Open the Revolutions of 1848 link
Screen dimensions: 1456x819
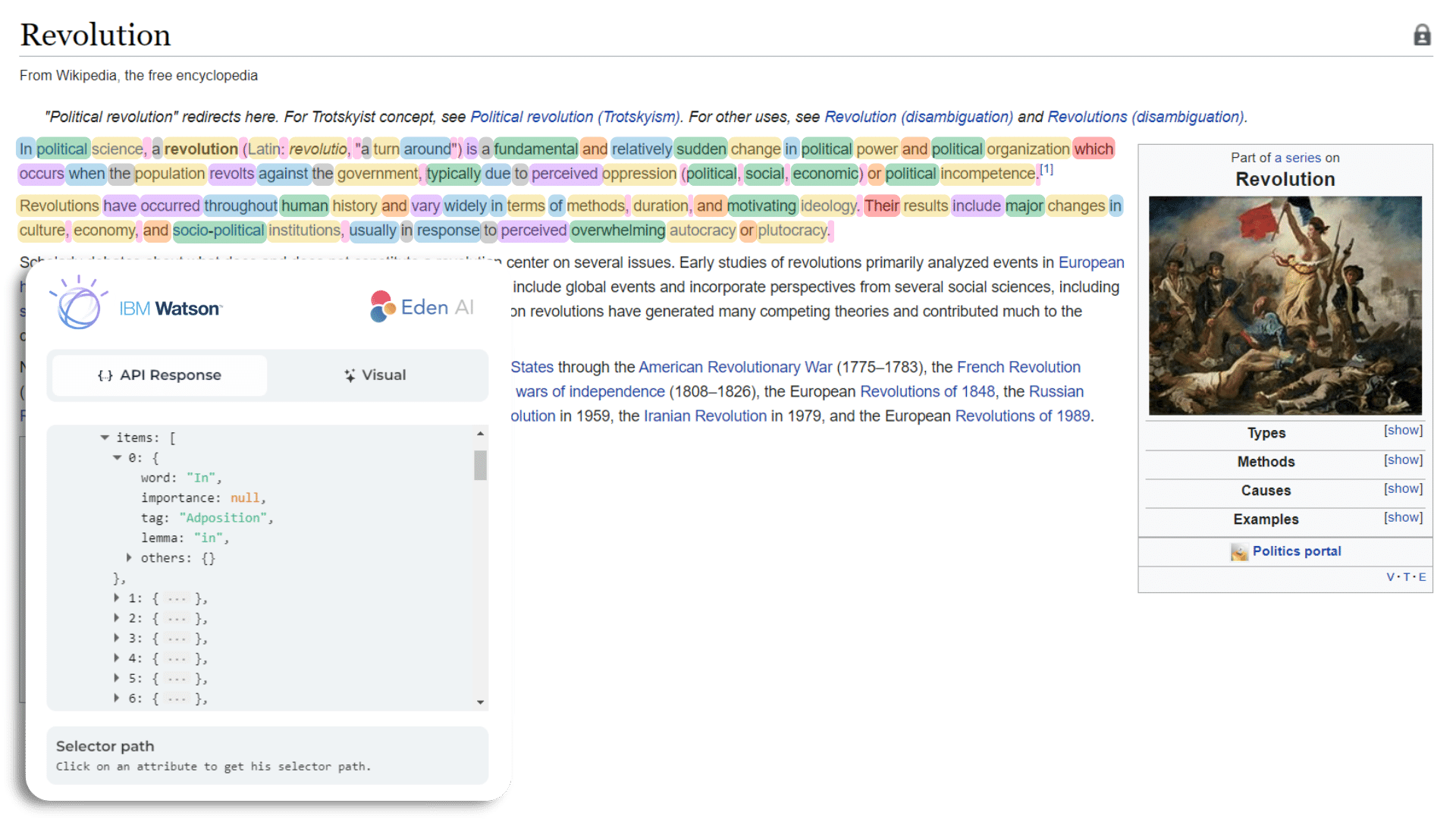click(928, 391)
